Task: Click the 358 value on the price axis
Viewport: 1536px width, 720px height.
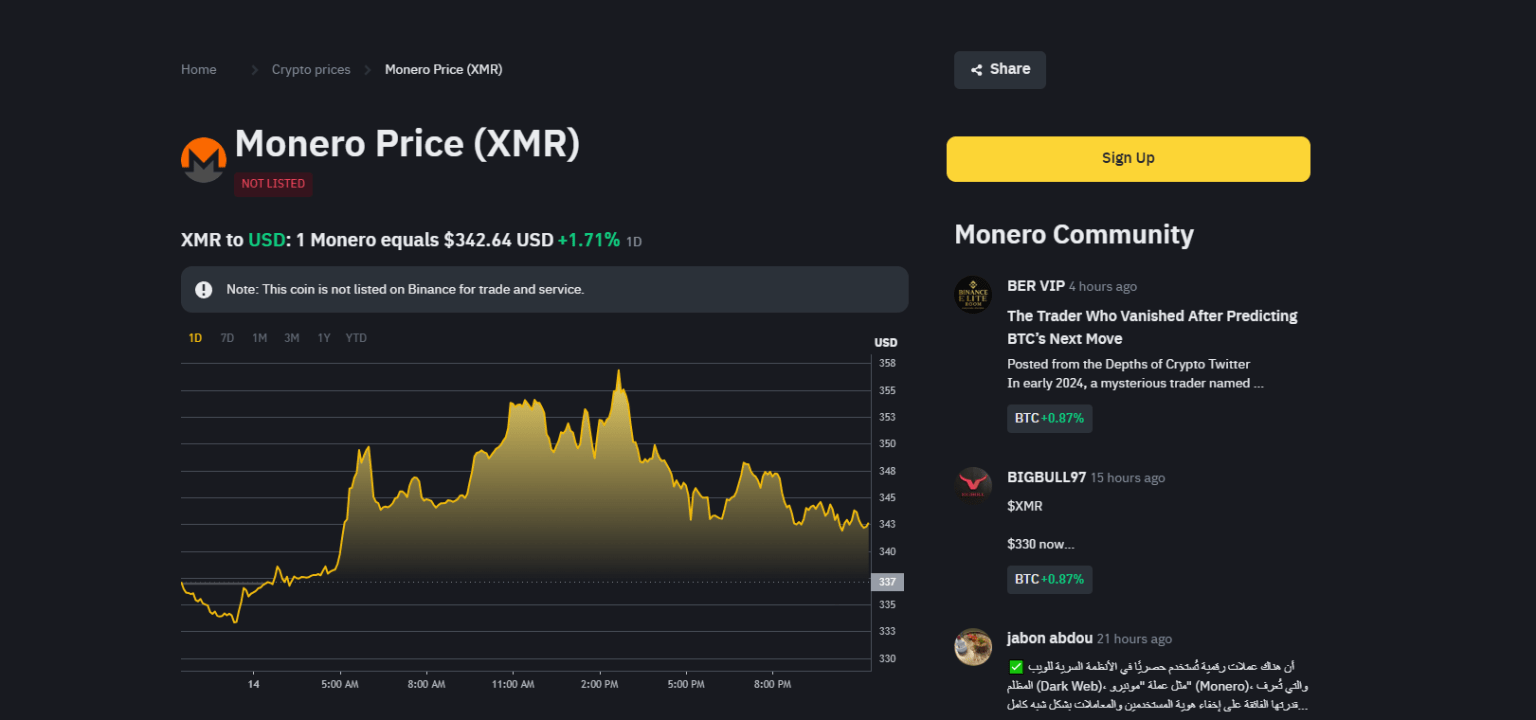Action: (887, 363)
